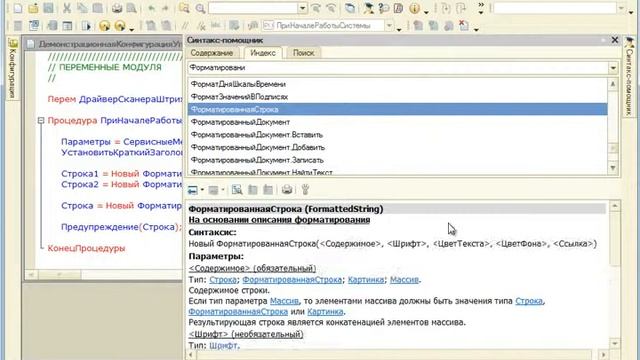This screenshot has width=640, height=360.
Task: Click the Procedures and functions icon before combo
Action: coord(253,25)
